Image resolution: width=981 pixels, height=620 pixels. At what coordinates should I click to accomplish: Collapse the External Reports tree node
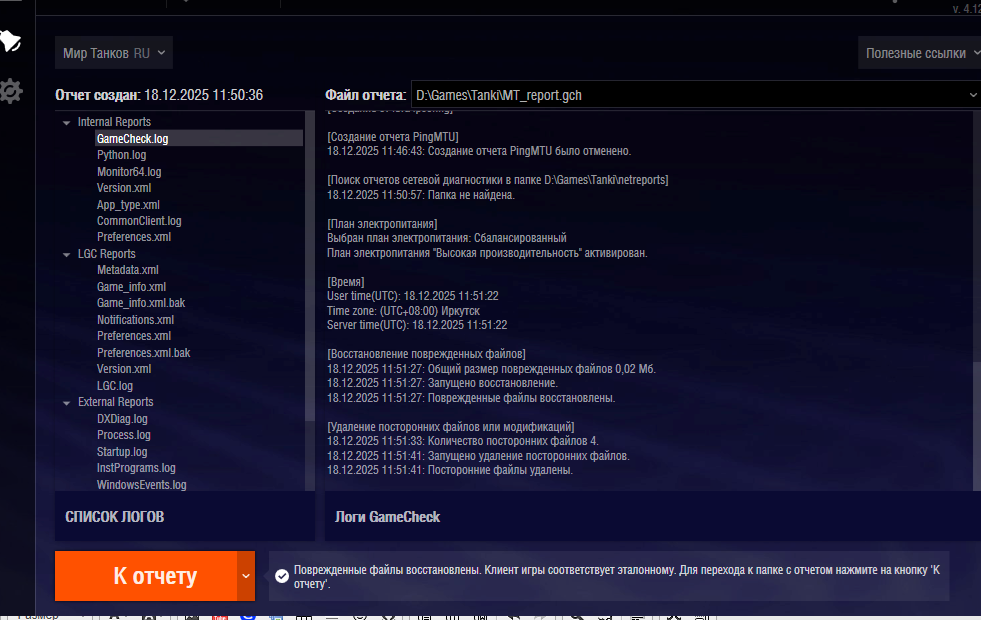point(66,403)
